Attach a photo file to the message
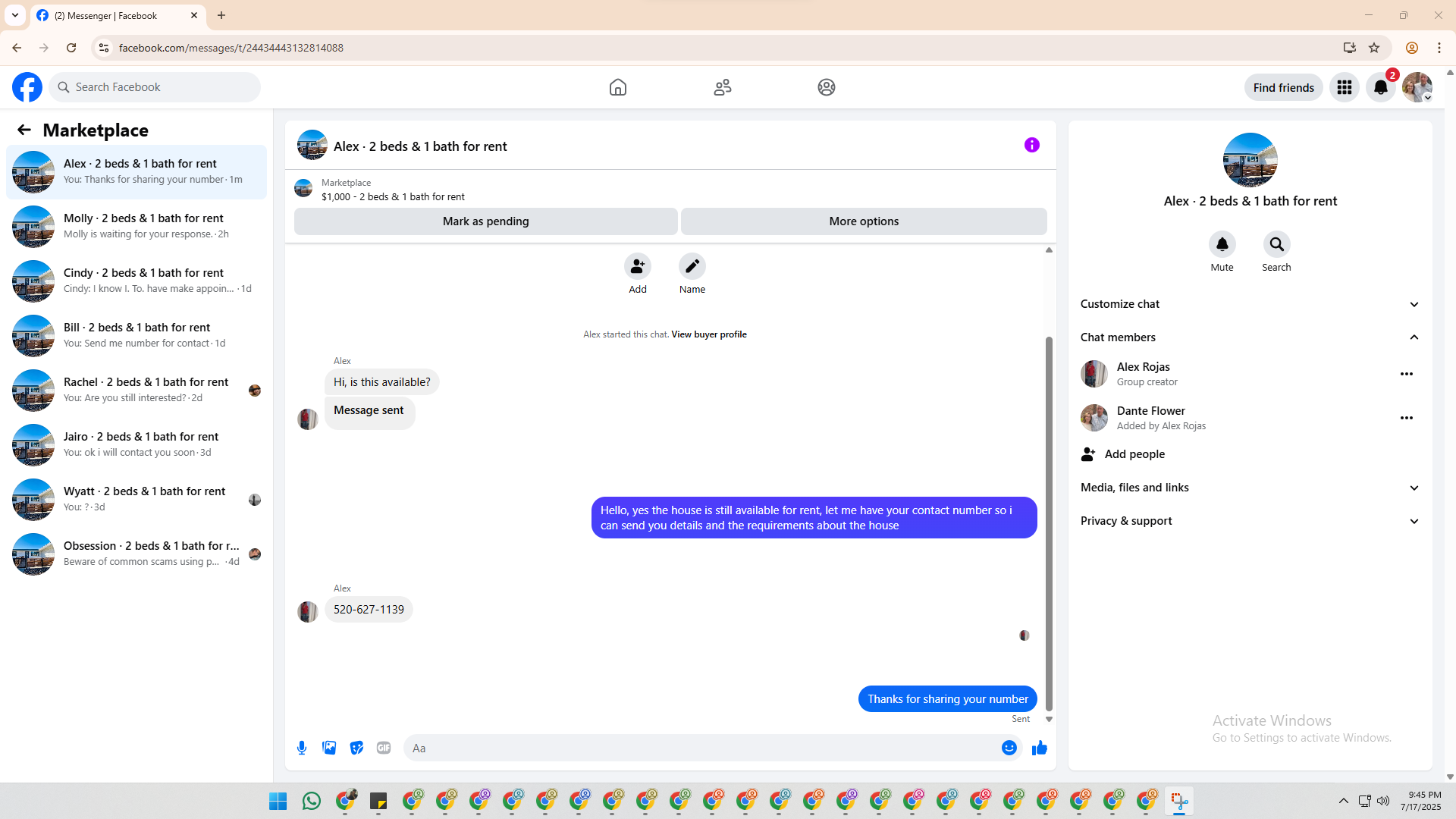This screenshot has height=819, width=1456. coord(329,748)
